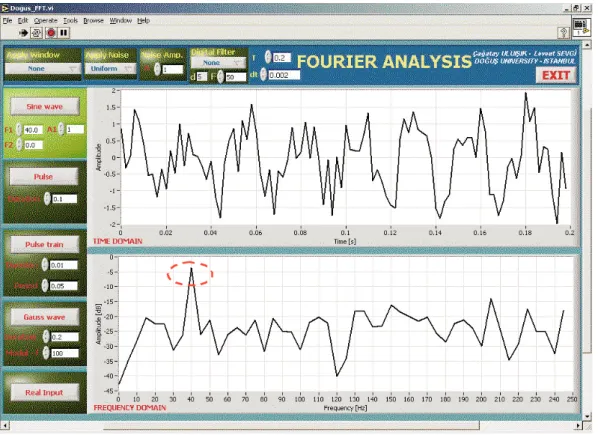Open the Edit menu
This screenshot has height=435, width=598.
point(23,21)
